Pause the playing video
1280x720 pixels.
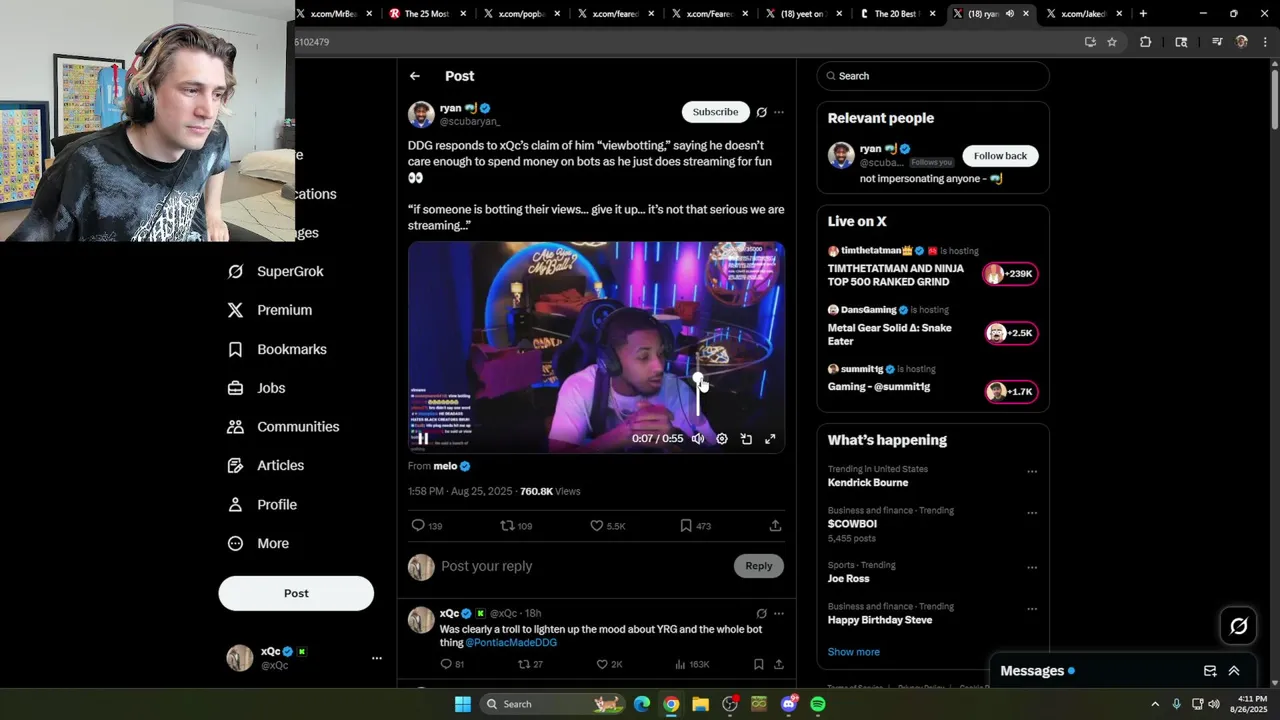(x=423, y=438)
